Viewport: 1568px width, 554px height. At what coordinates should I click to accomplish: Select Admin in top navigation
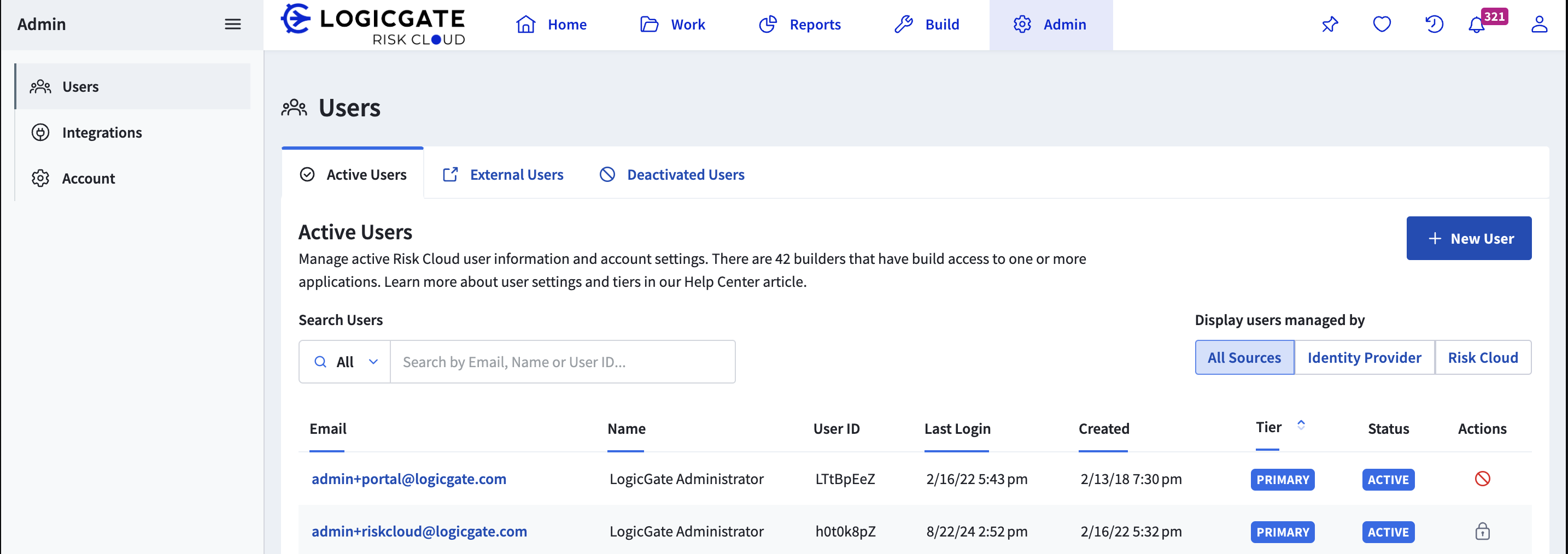click(x=1051, y=25)
